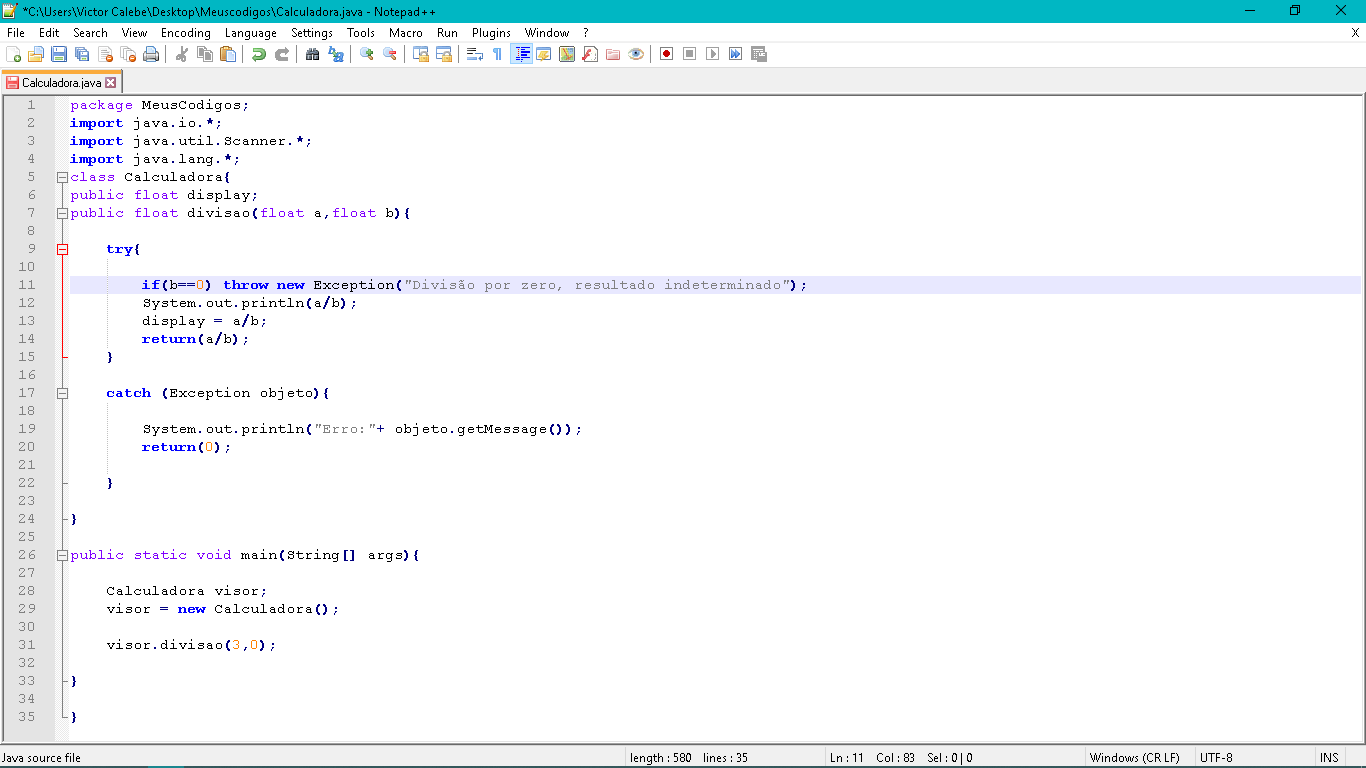Collapse the try block fold marker
1366x768 pixels.
point(62,249)
